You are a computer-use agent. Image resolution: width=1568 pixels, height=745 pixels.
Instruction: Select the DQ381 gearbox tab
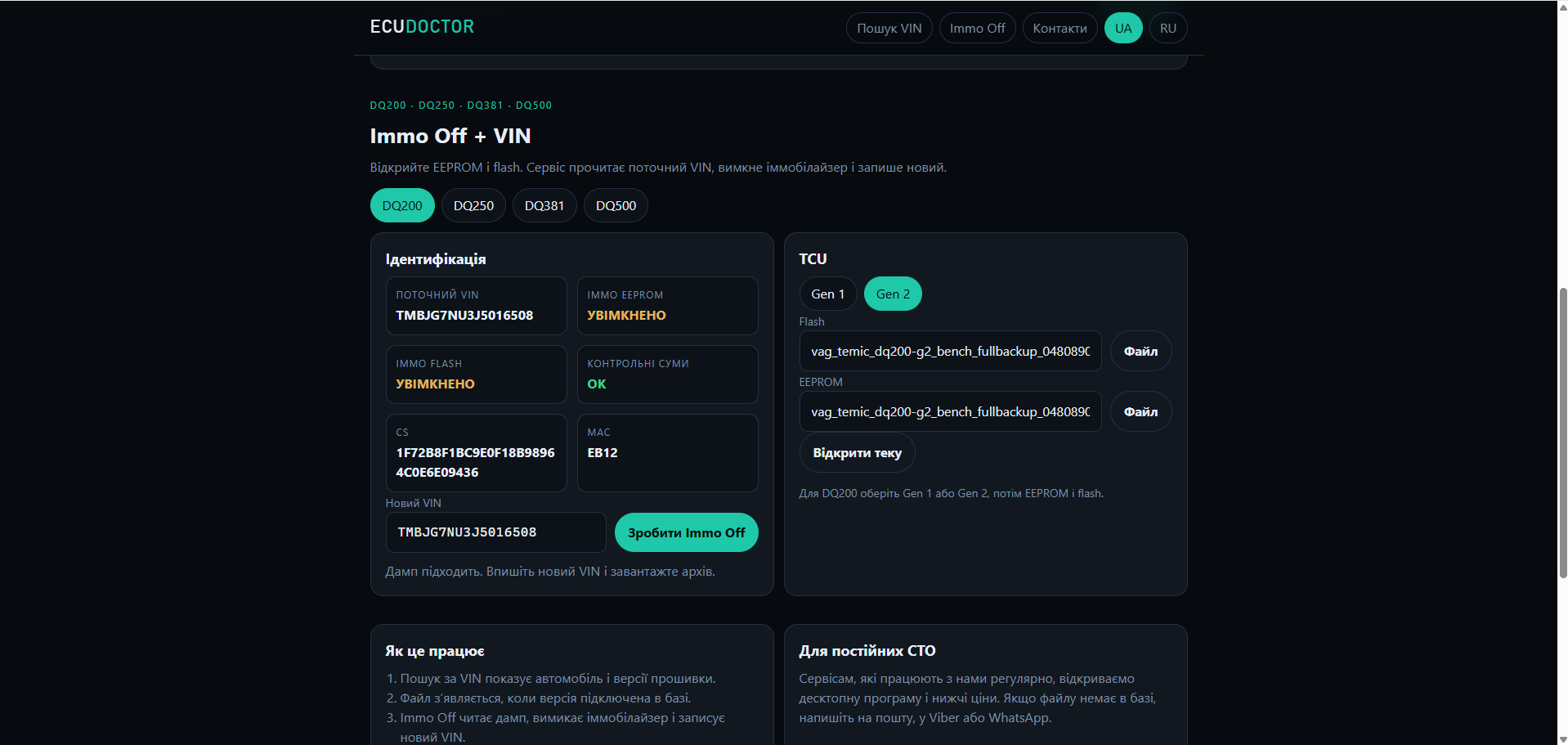[544, 205]
